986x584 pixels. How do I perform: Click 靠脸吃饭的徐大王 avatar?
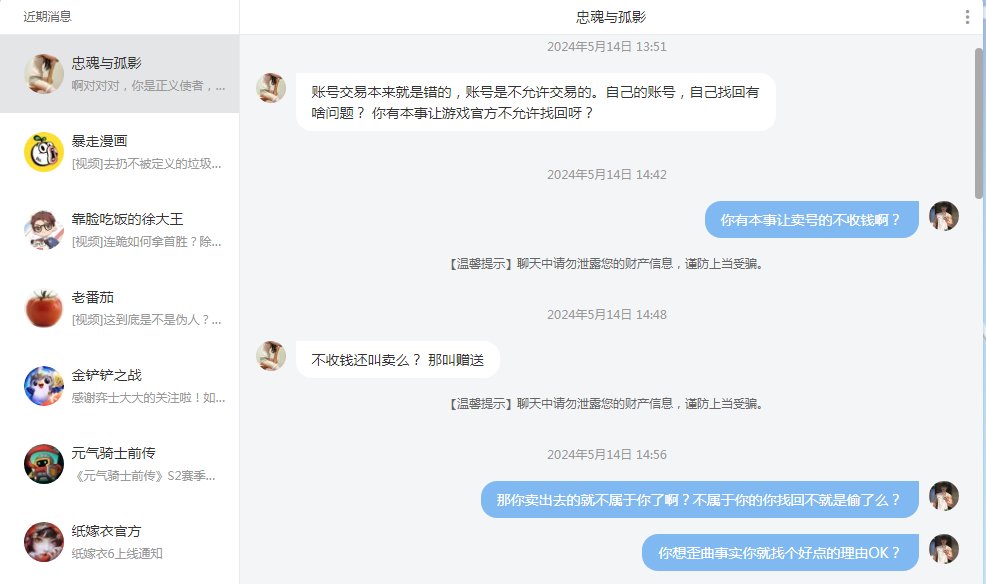pos(44,230)
